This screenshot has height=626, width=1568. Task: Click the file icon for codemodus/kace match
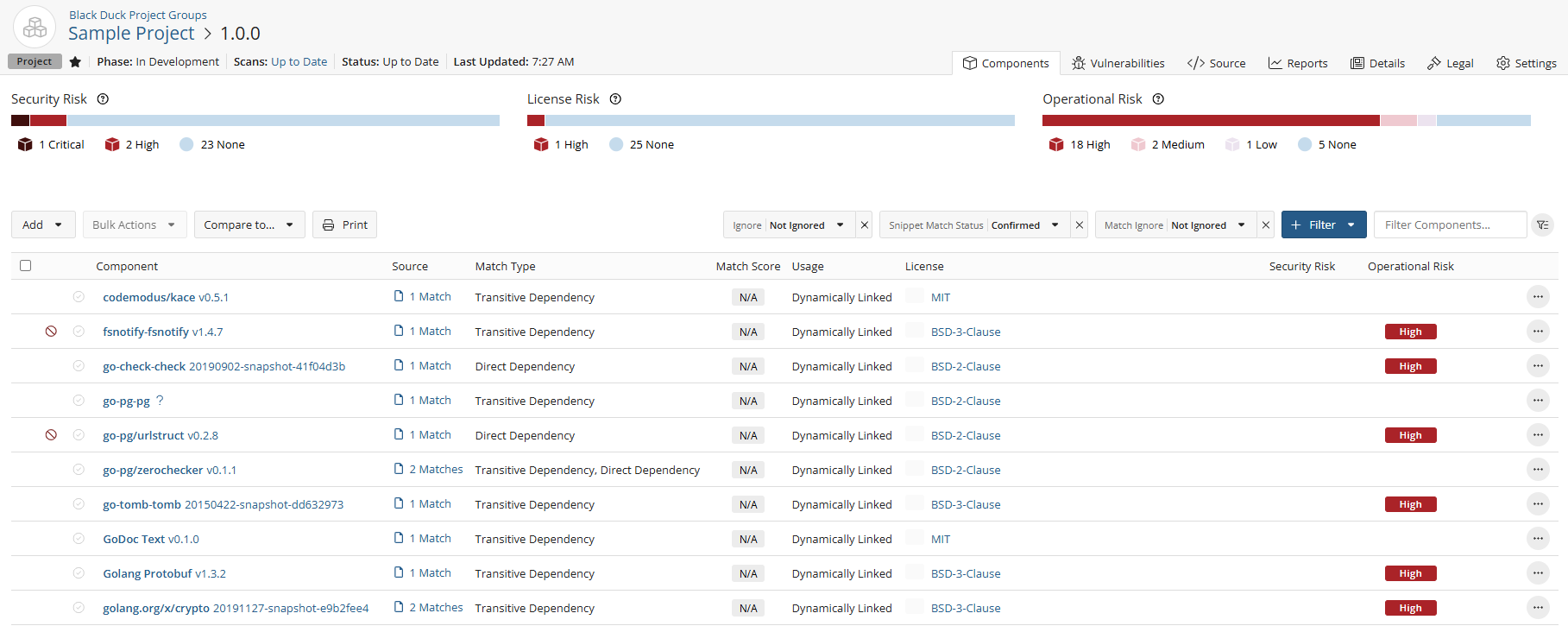(x=399, y=296)
